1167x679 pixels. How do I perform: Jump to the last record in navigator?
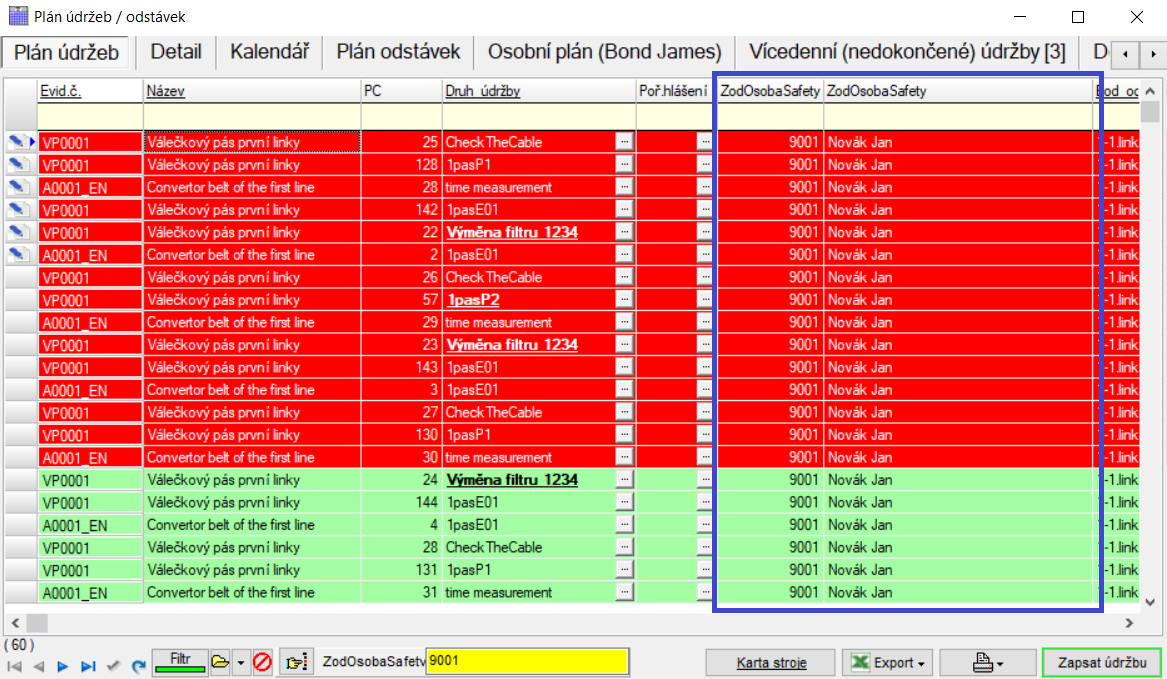coord(88,666)
